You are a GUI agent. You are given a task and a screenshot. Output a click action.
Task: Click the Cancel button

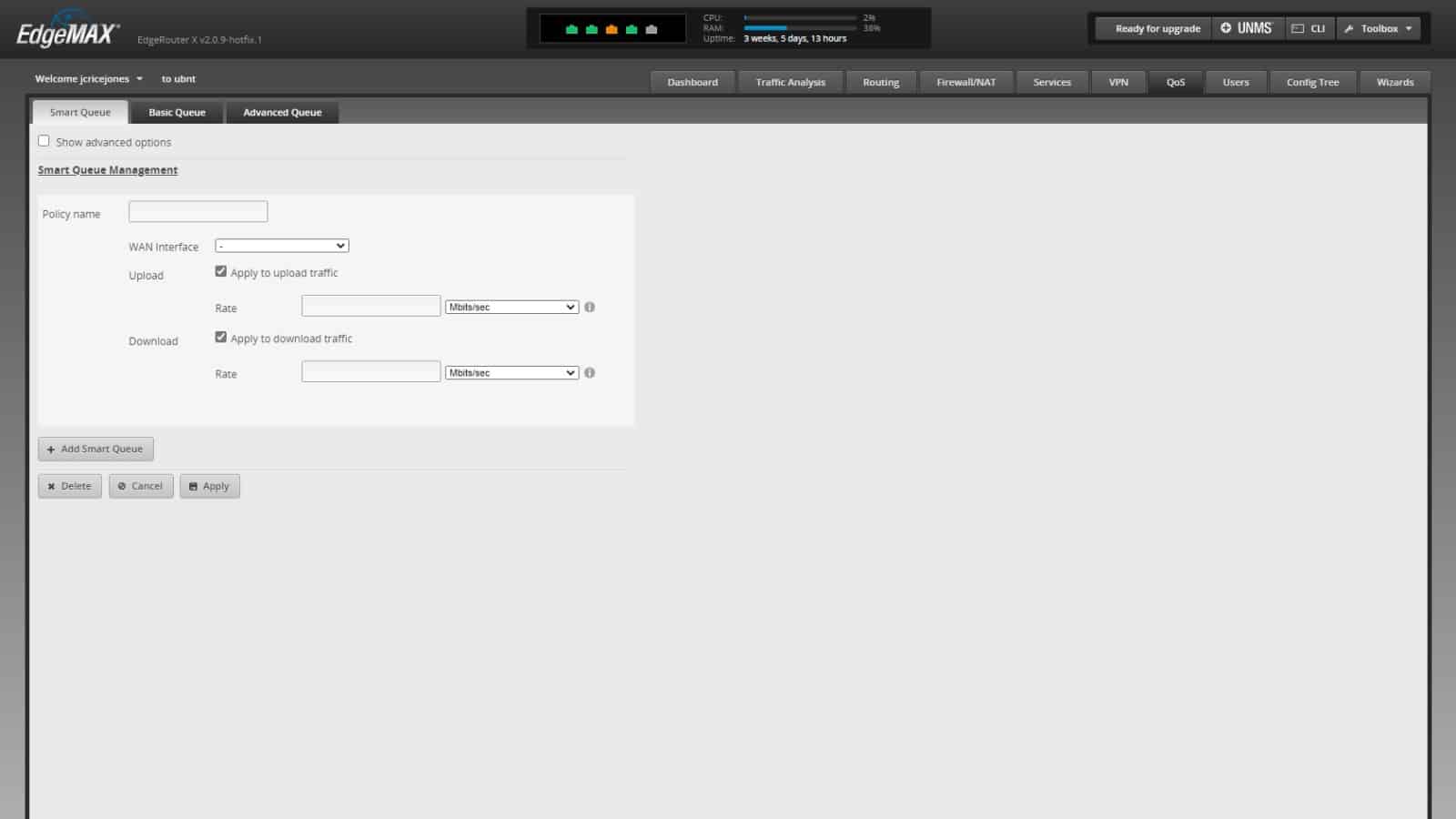tap(141, 486)
